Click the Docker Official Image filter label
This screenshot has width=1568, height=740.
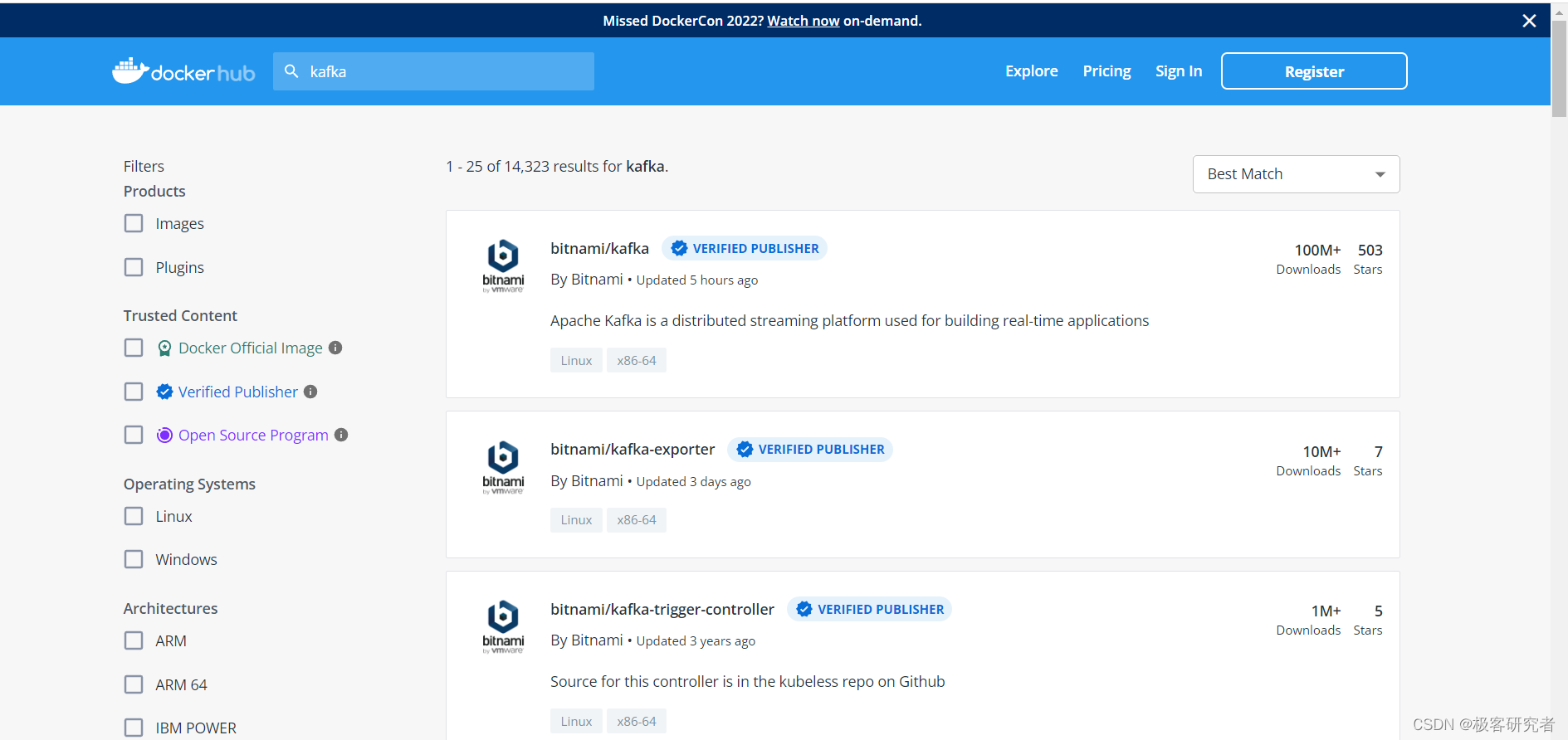point(251,348)
